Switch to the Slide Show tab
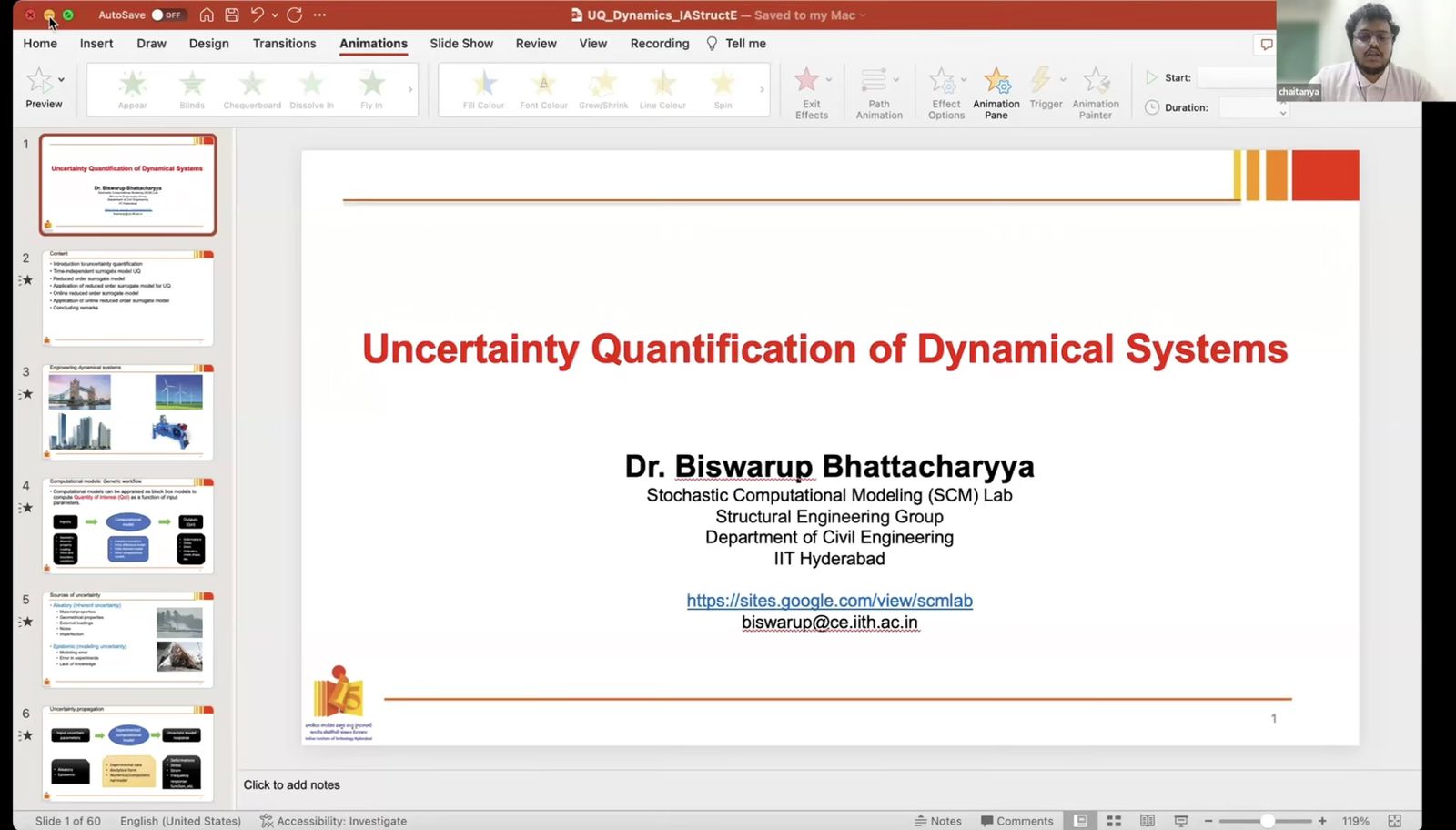 tap(461, 44)
